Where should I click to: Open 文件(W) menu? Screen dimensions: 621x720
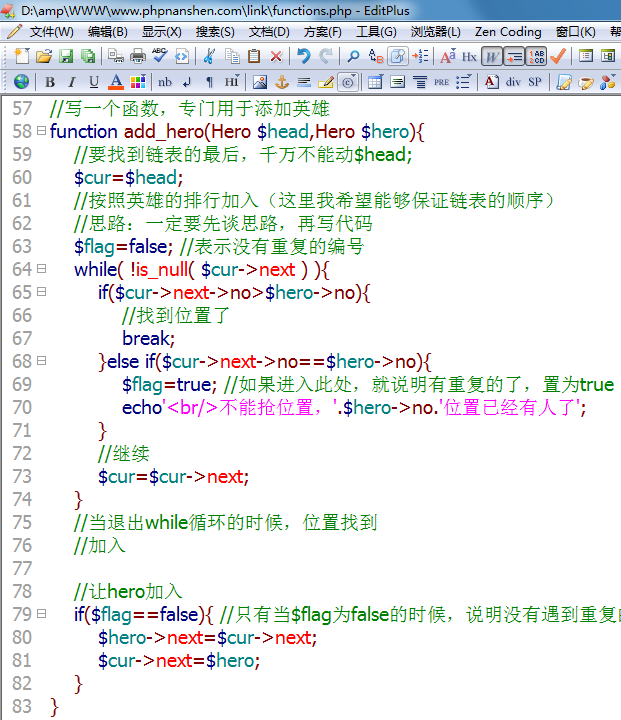pos(51,32)
